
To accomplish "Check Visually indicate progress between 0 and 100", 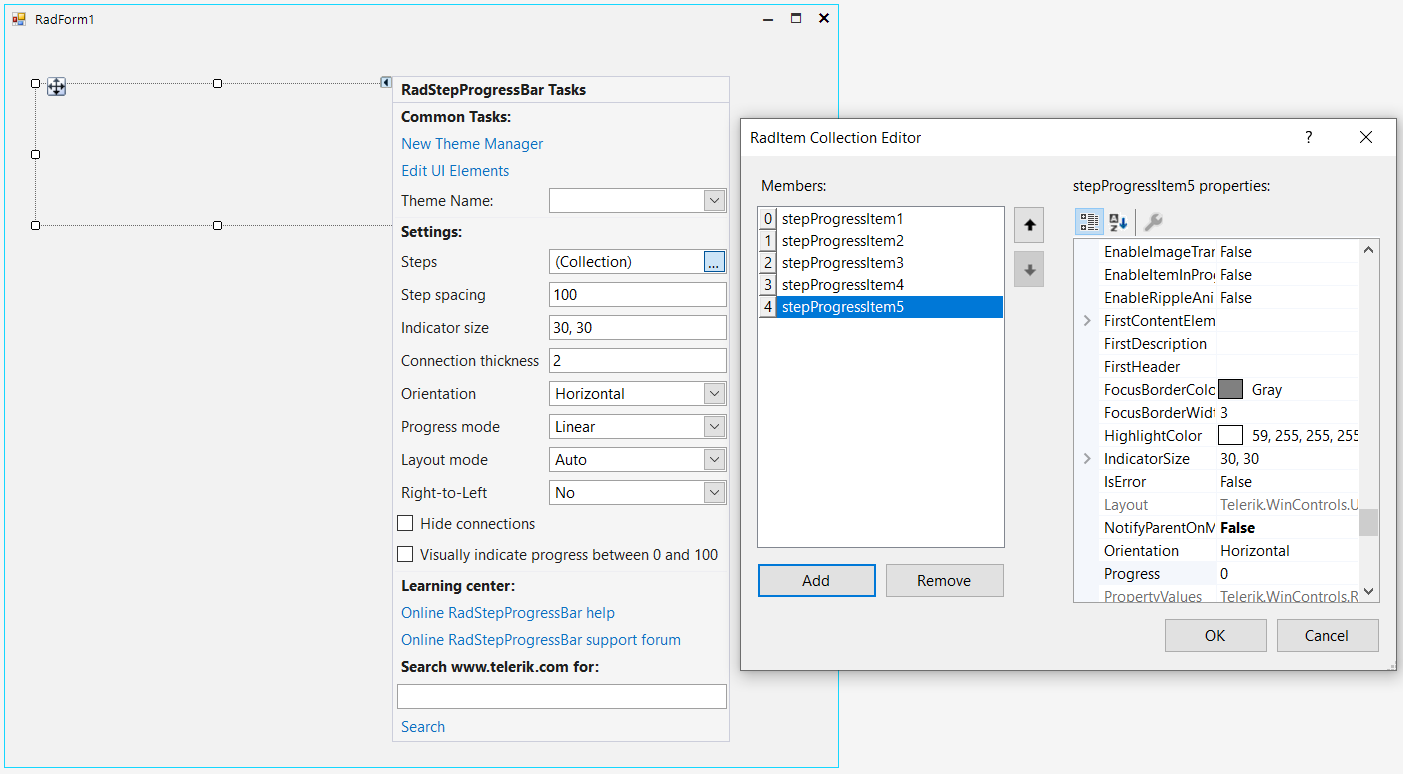I will click(405, 554).
